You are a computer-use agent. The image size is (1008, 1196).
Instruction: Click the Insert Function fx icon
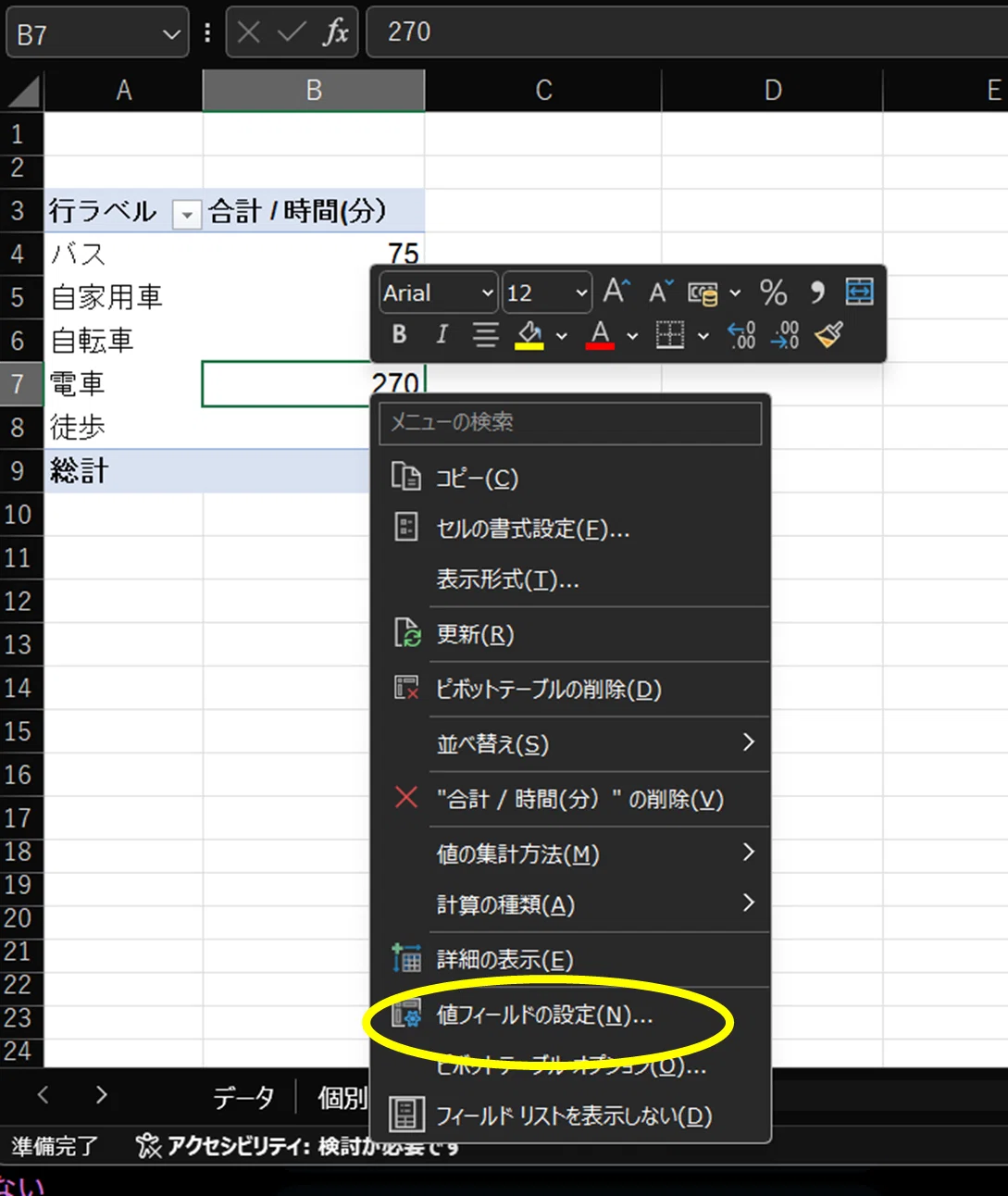tap(335, 32)
